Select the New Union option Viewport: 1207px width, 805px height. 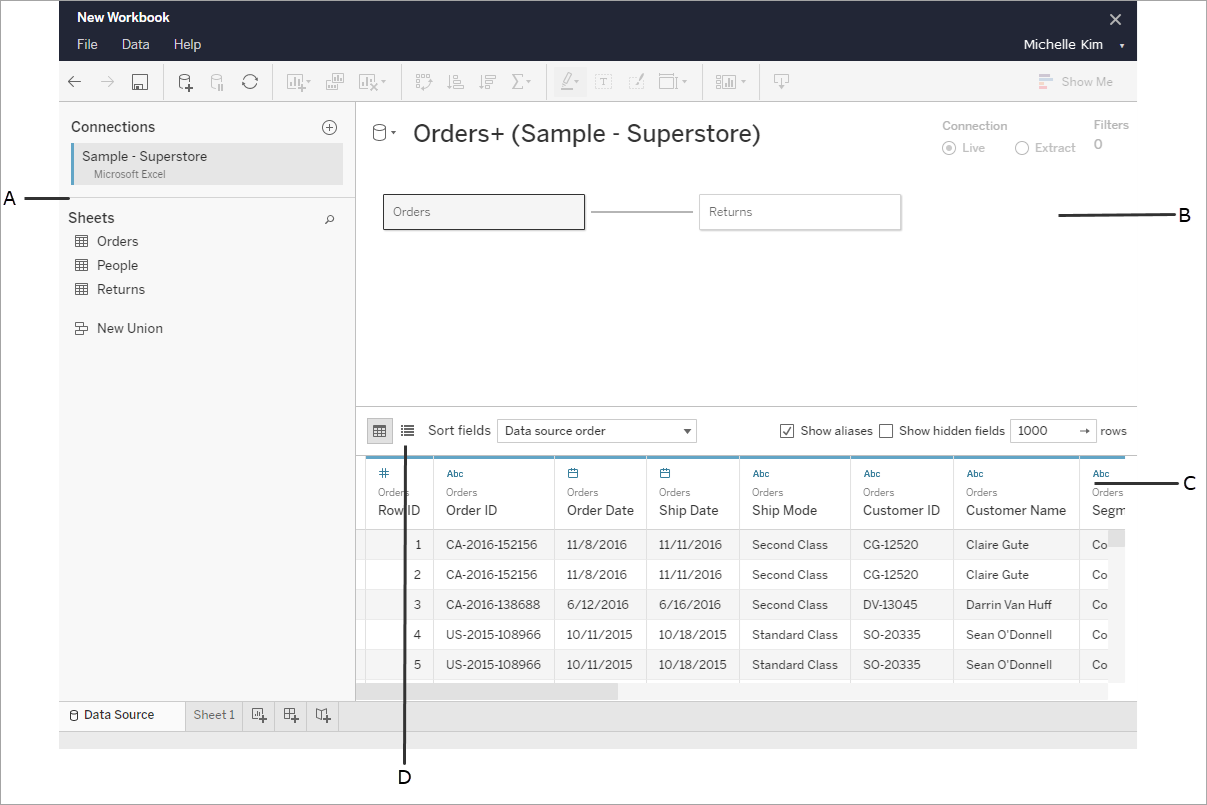coord(128,328)
